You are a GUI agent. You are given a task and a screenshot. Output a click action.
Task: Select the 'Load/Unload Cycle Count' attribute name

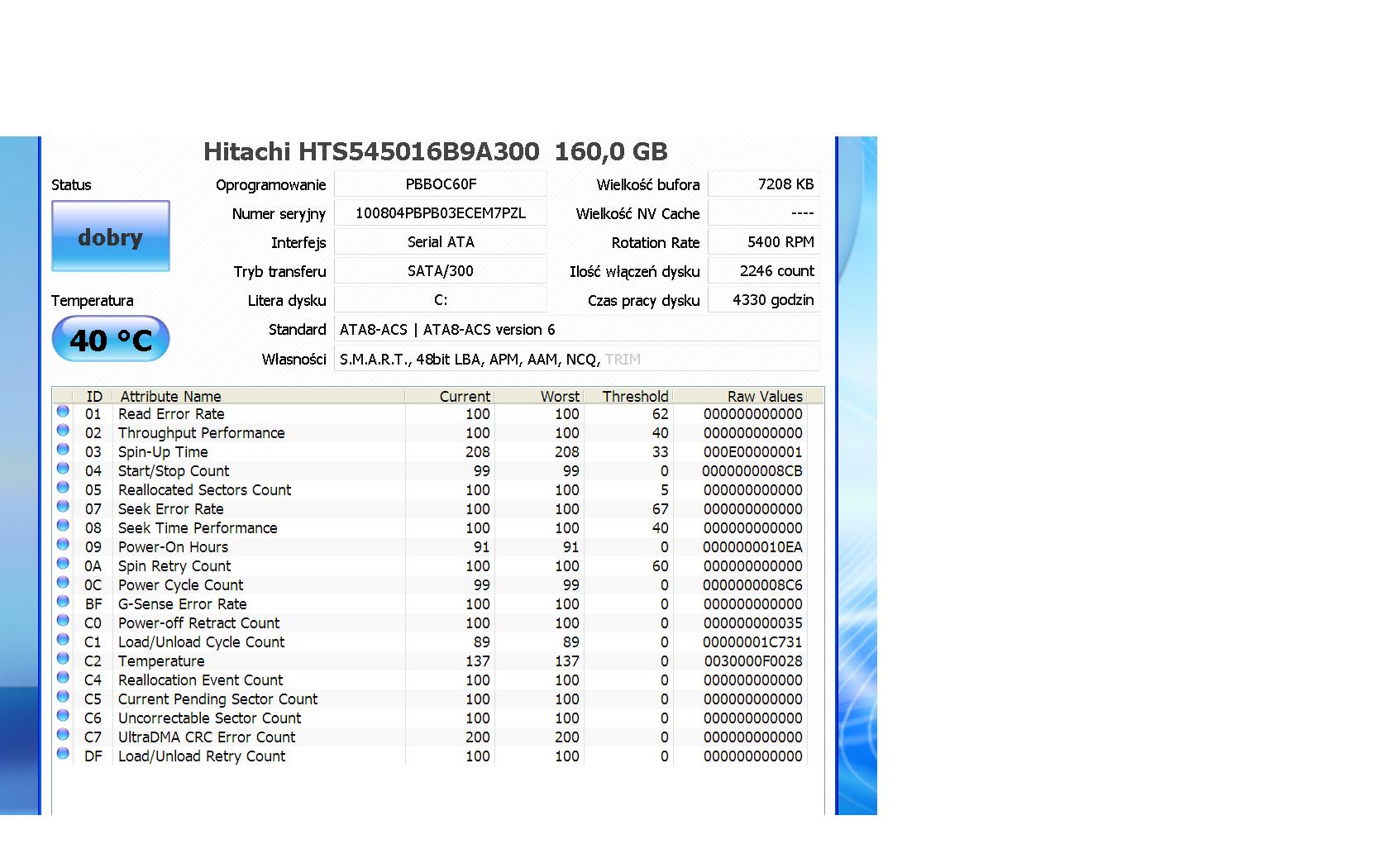tap(201, 641)
